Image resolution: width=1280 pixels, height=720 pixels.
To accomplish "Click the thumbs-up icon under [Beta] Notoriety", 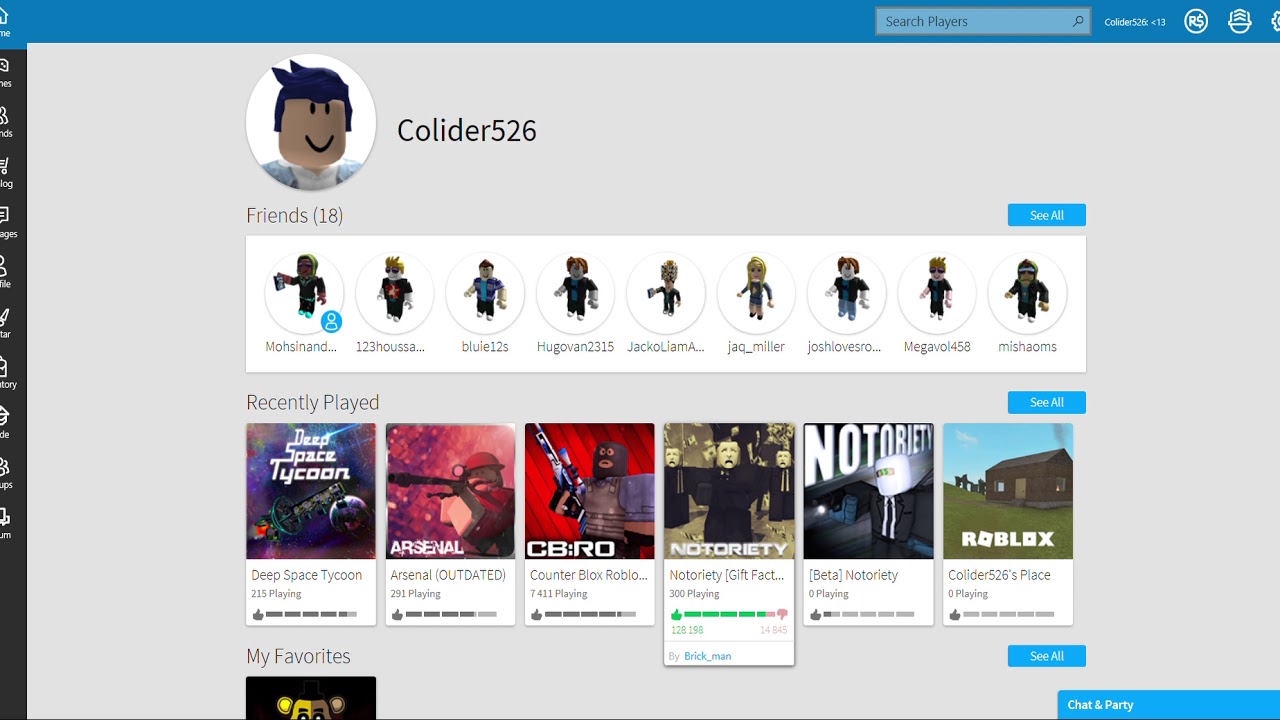I will pyautogui.click(x=815, y=614).
